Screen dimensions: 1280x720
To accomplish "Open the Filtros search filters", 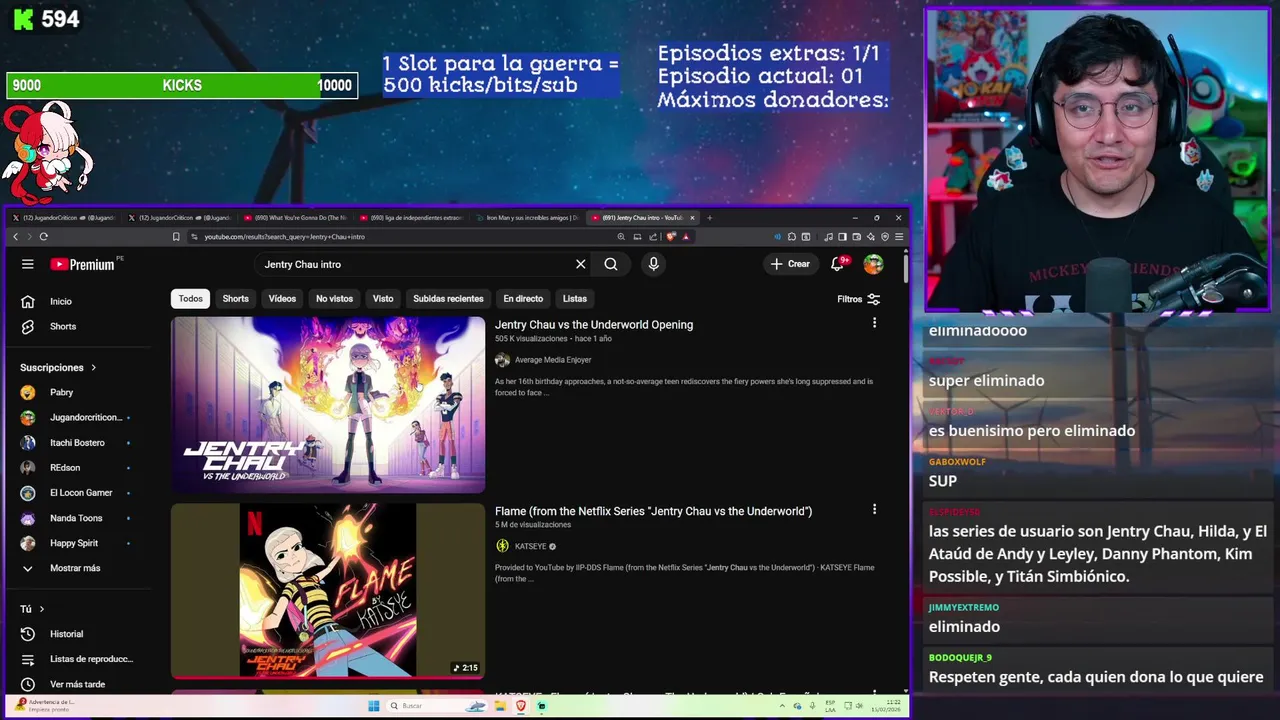I will [x=859, y=299].
